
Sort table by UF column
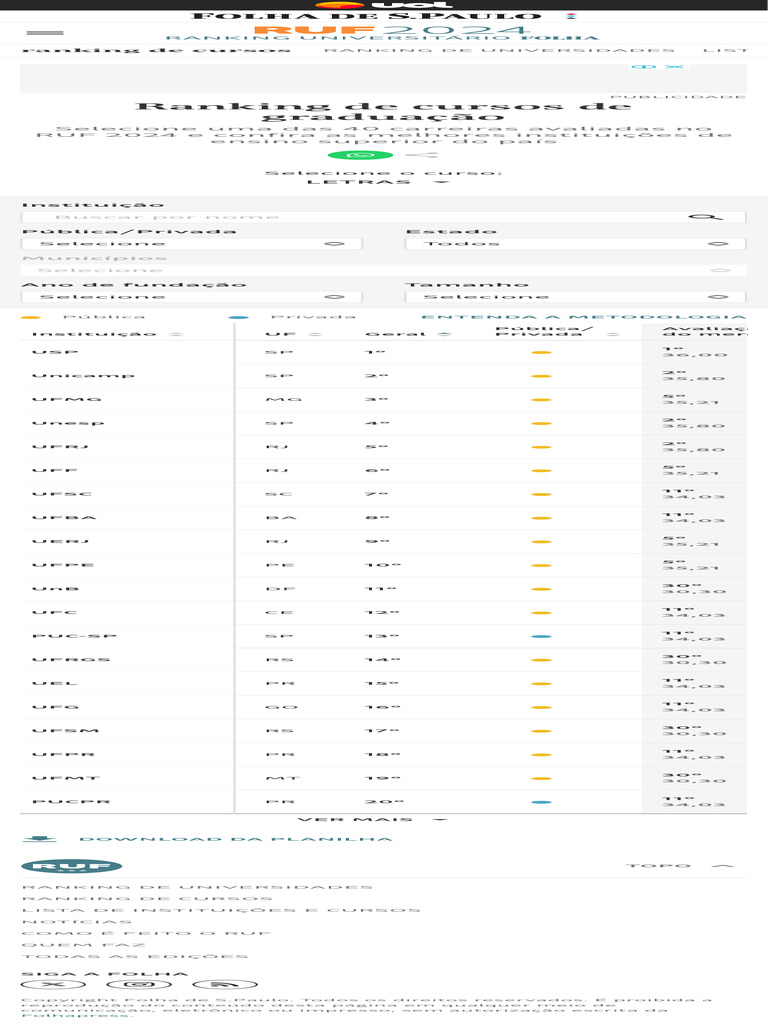click(294, 334)
